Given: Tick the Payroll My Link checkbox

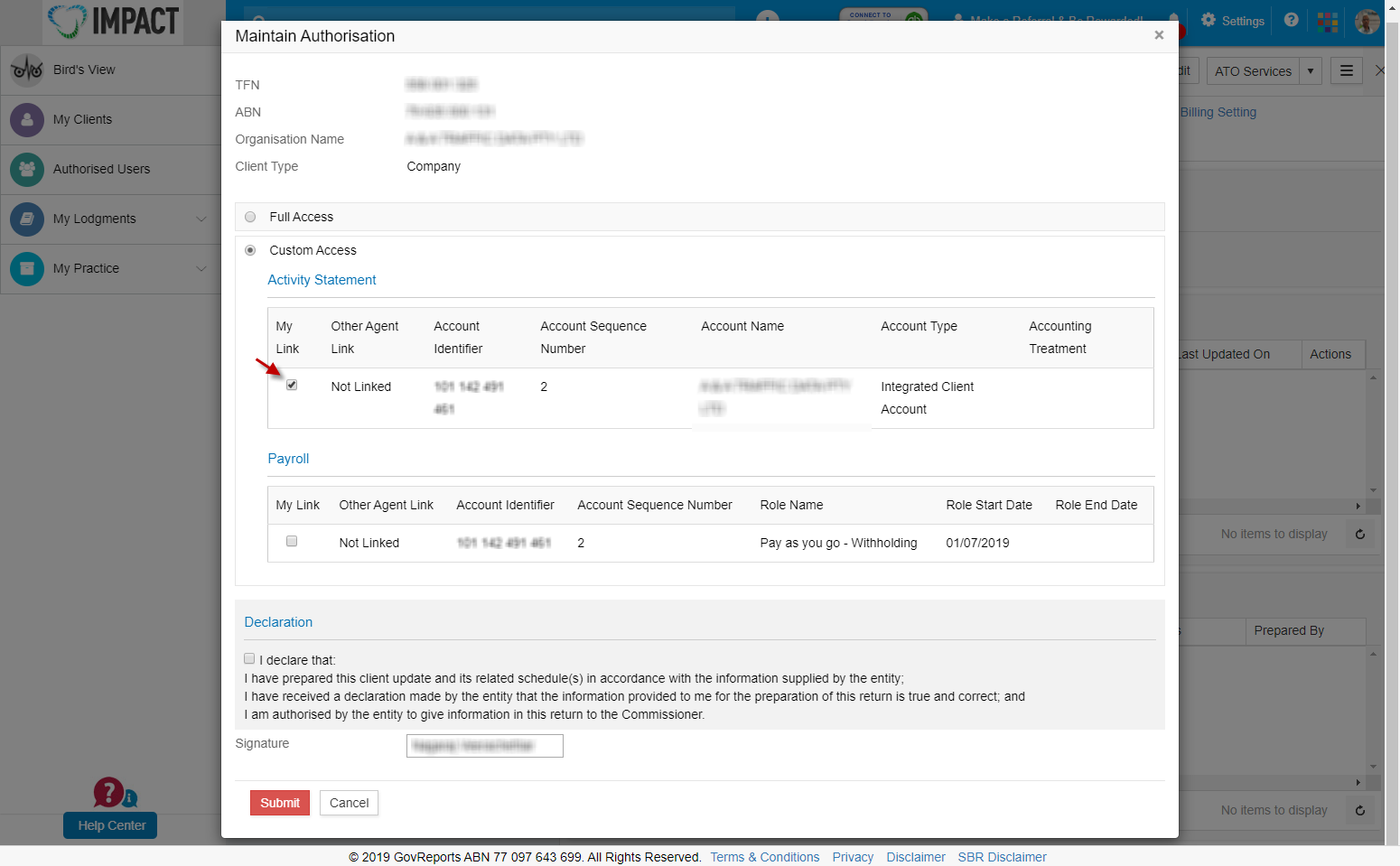Looking at the screenshot, I should (292, 541).
